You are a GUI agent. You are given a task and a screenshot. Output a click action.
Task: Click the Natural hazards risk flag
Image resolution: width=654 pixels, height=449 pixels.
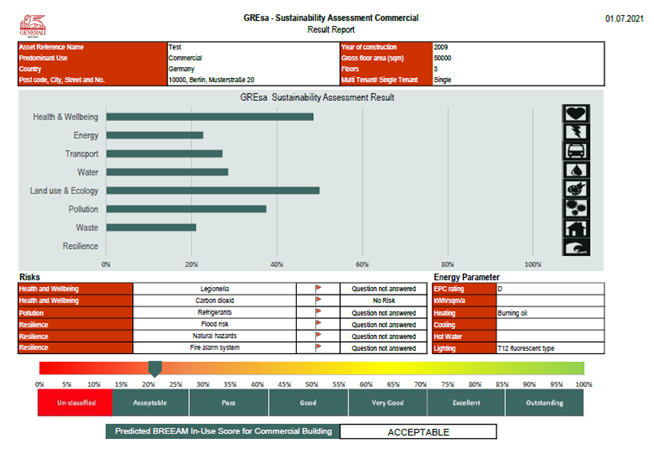tap(318, 336)
